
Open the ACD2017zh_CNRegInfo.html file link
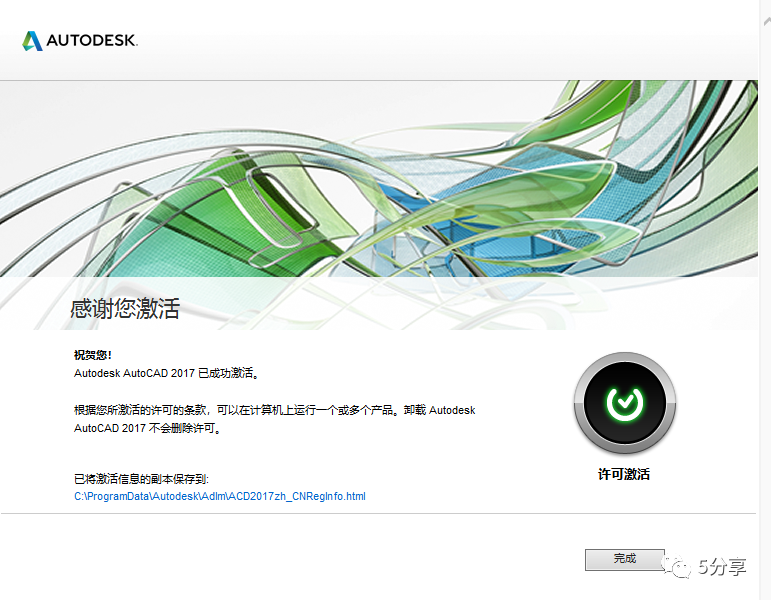click(220, 496)
